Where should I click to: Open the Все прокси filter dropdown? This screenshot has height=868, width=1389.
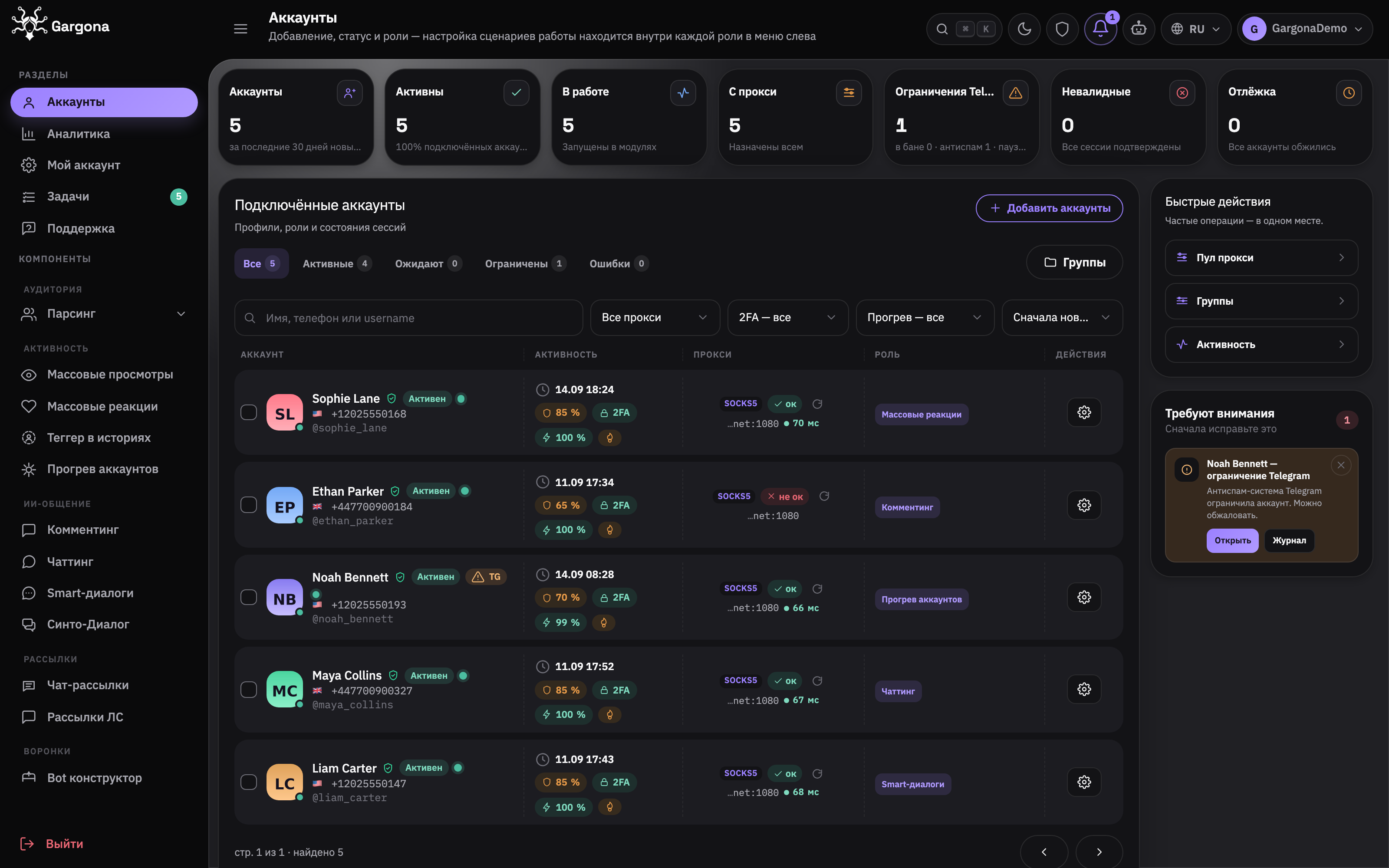coord(655,317)
